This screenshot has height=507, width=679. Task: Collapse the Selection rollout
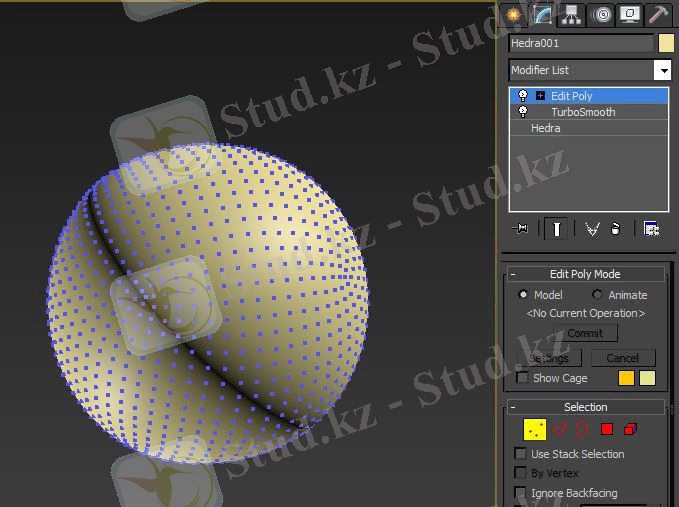(x=513, y=407)
